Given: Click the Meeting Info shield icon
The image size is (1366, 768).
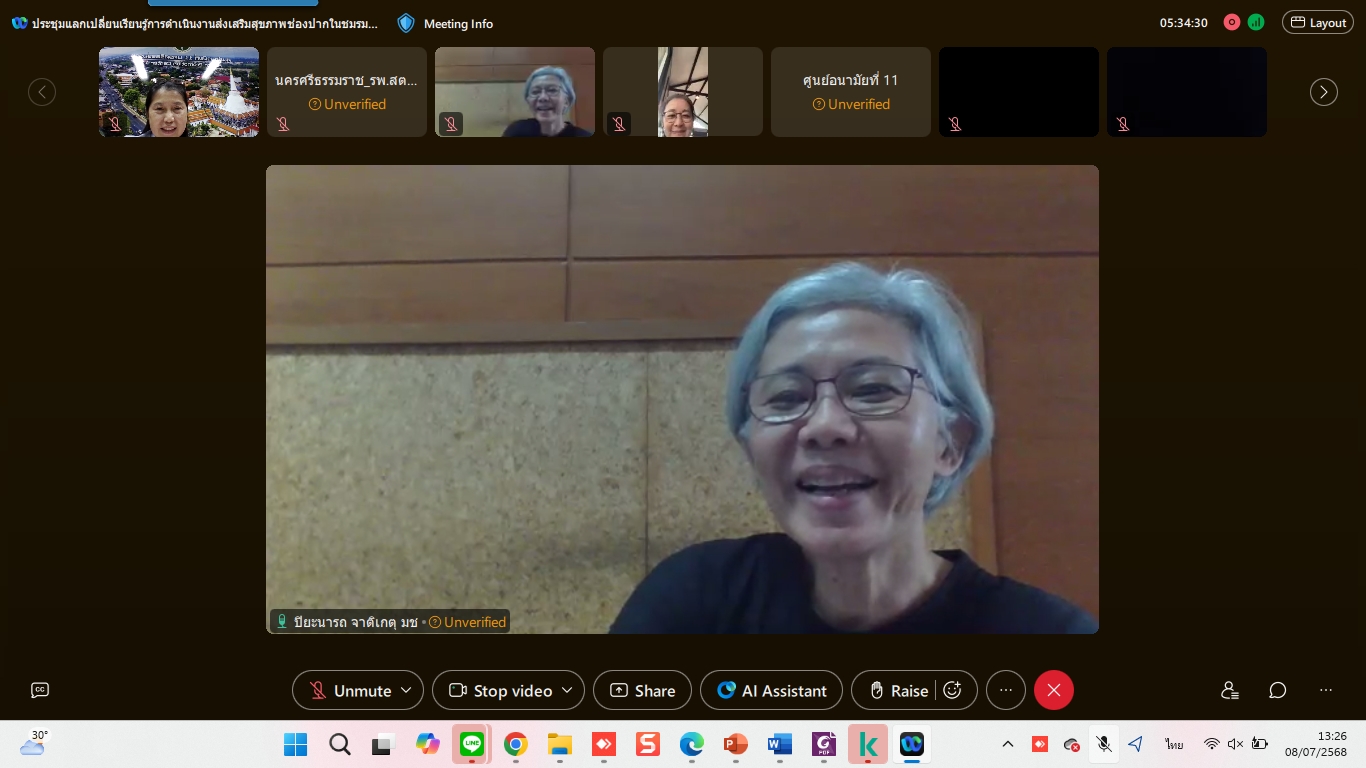Looking at the screenshot, I should pos(406,23).
